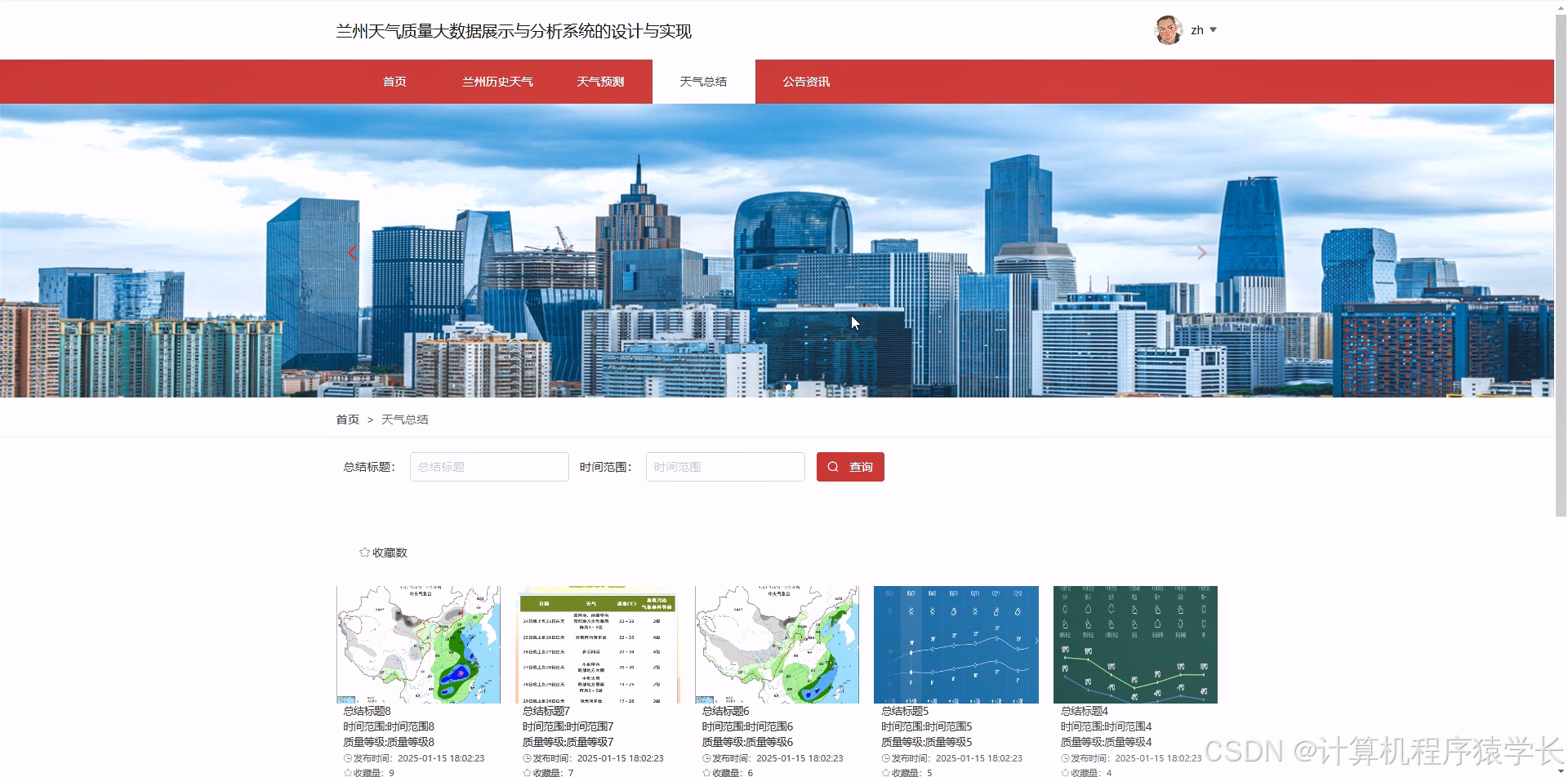Click the right carousel navigation arrow
The height and width of the screenshot is (777, 1568).
point(1200,253)
